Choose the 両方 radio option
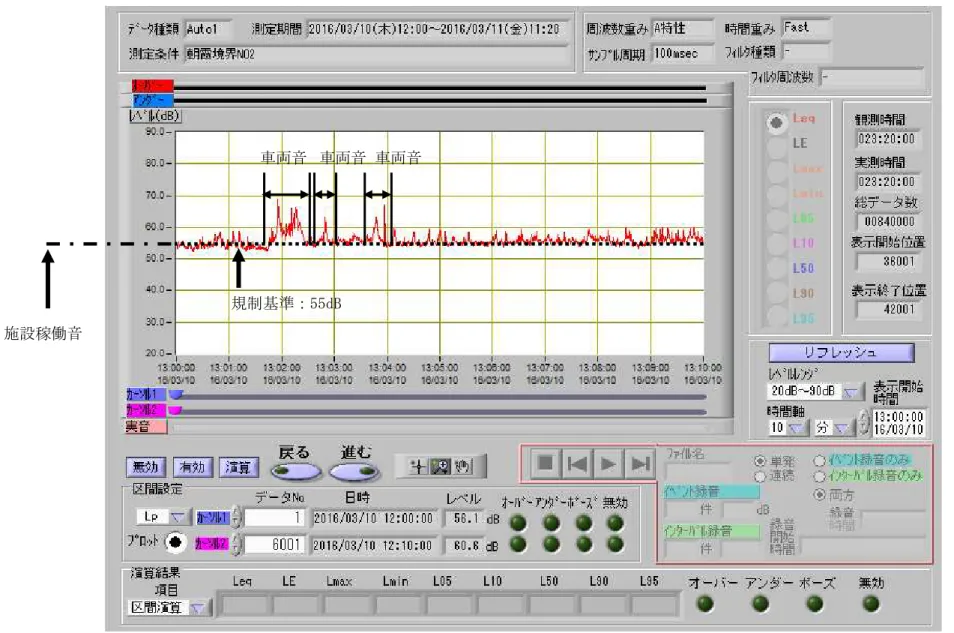954x633 pixels. [x=820, y=494]
